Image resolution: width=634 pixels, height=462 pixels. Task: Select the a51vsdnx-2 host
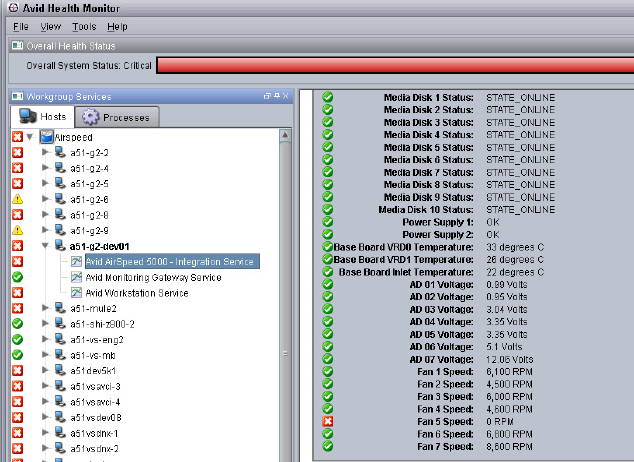[94, 449]
